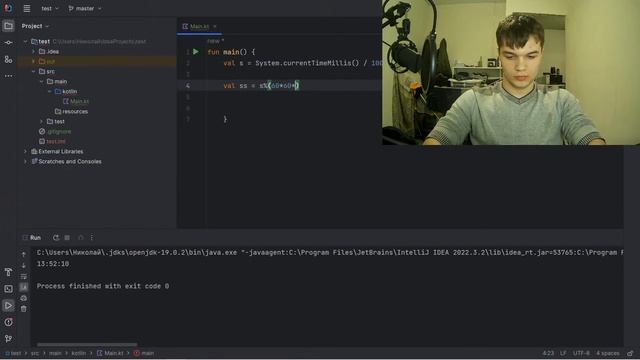
Task: Toggle the Run tool window sidebar icon
Action: click(x=8, y=305)
